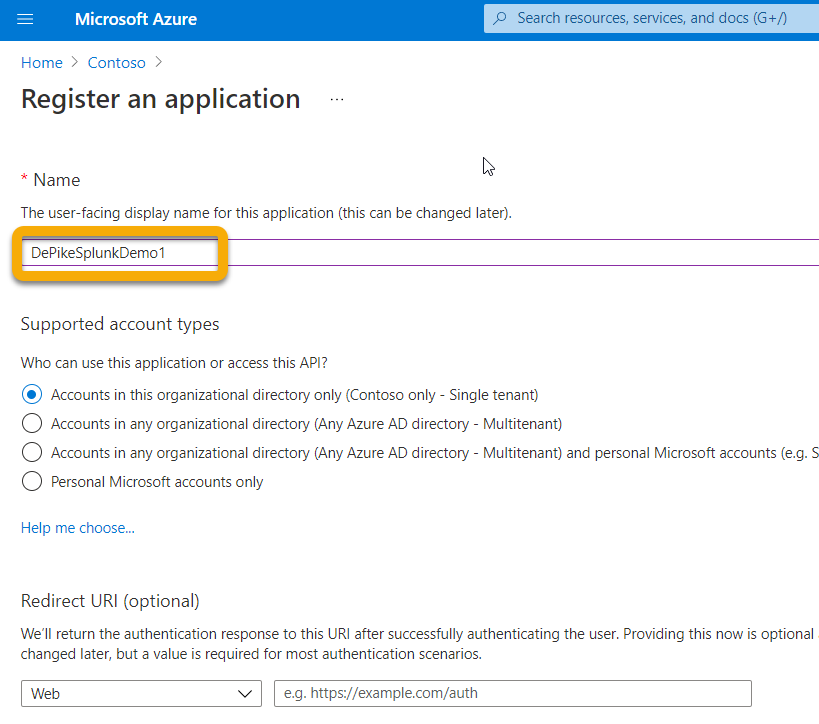Open the Contoso breadcrumb link
The width and height of the screenshot is (819, 724).
tap(116, 63)
